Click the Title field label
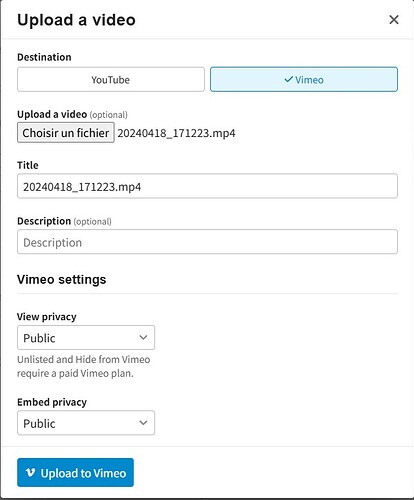 pos(28,165)
